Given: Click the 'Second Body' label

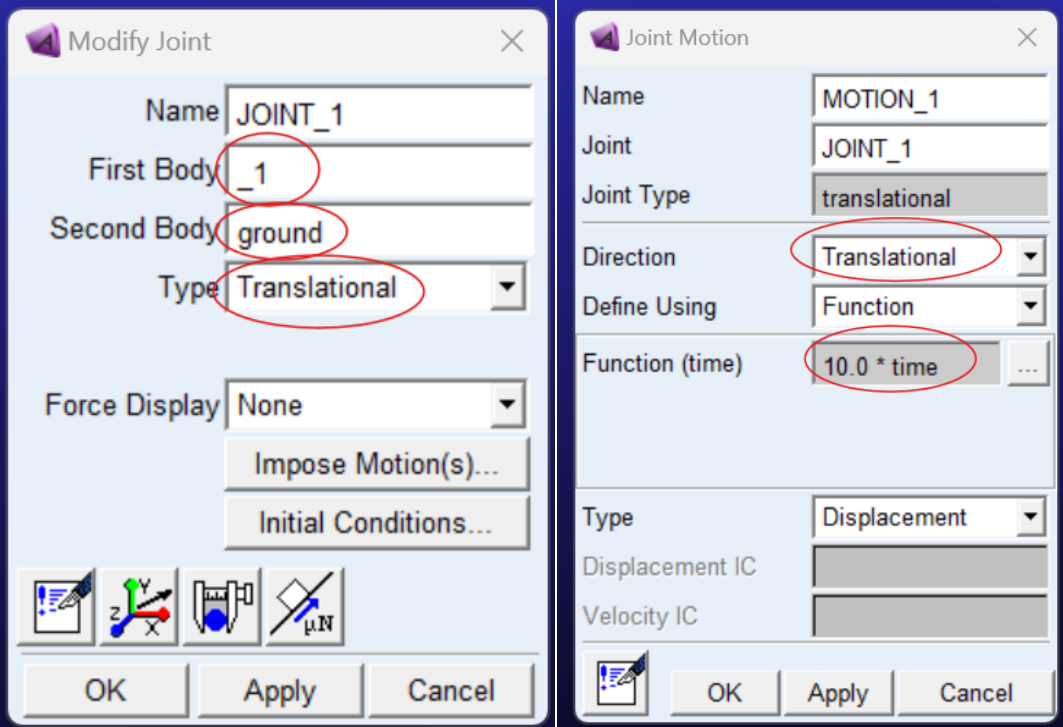Looking at the screenshot, I should [134, 228].
